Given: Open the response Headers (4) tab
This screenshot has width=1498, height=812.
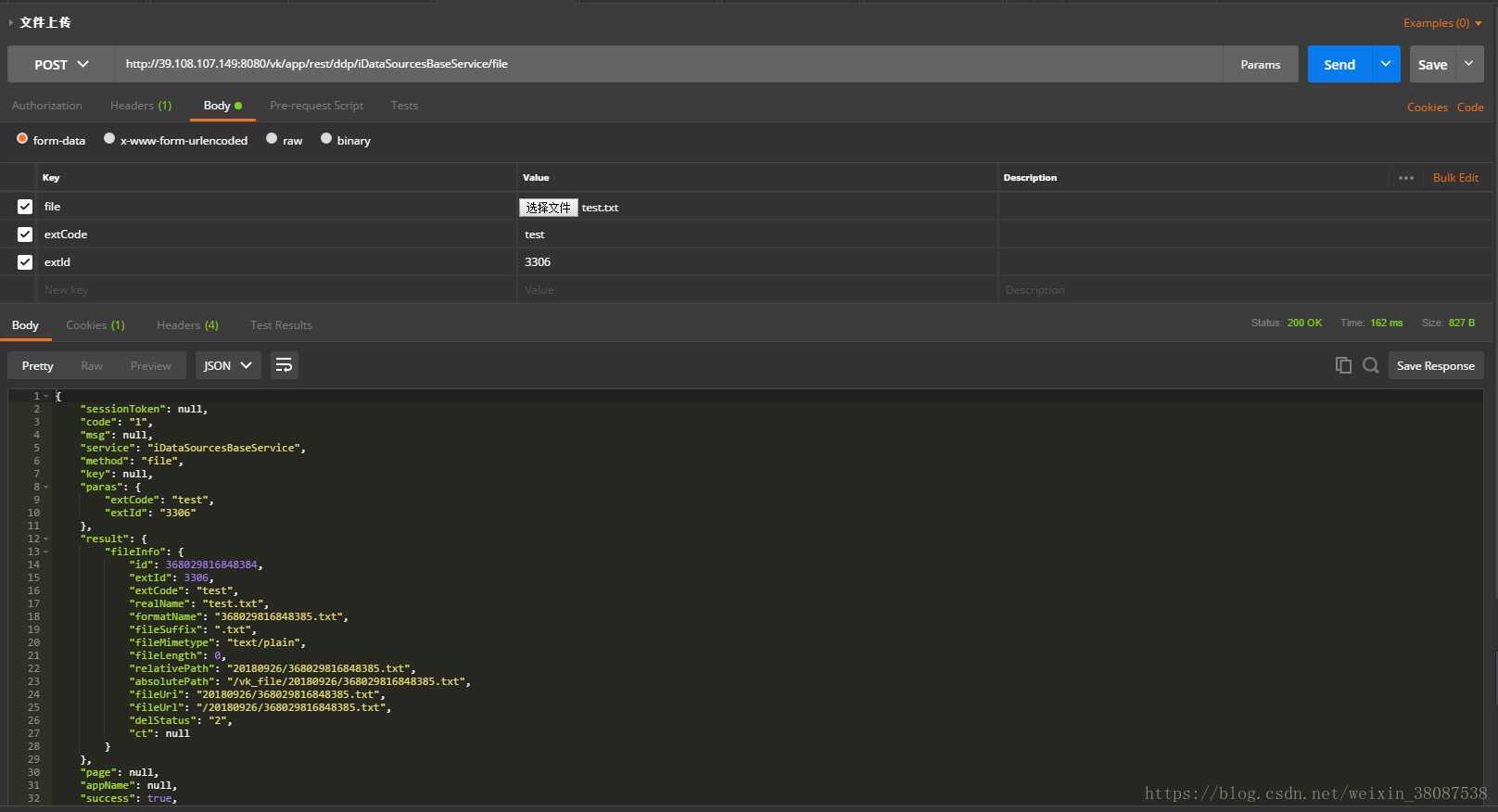Looking at the screenshot, I should 187,325.
